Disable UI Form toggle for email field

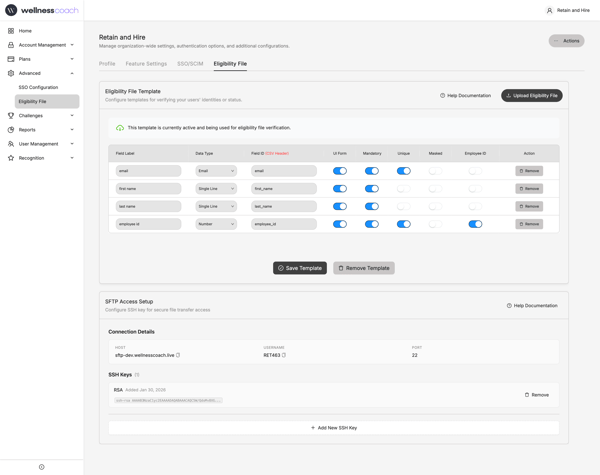[x=340, y=171]
